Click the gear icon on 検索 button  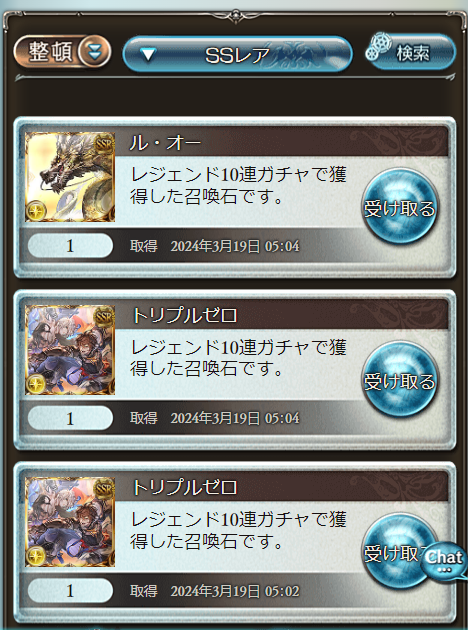pos(379,46)
